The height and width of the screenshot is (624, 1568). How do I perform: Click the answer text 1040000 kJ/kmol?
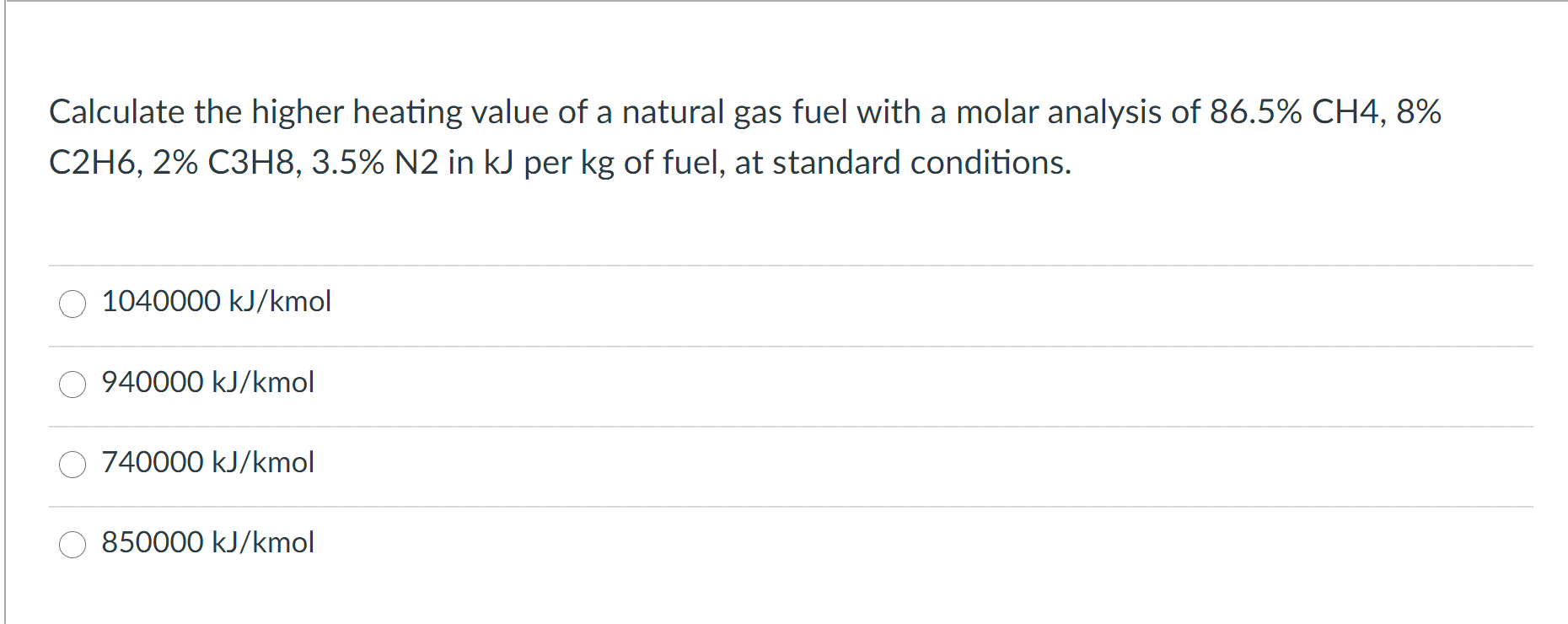tap(216, 301)
